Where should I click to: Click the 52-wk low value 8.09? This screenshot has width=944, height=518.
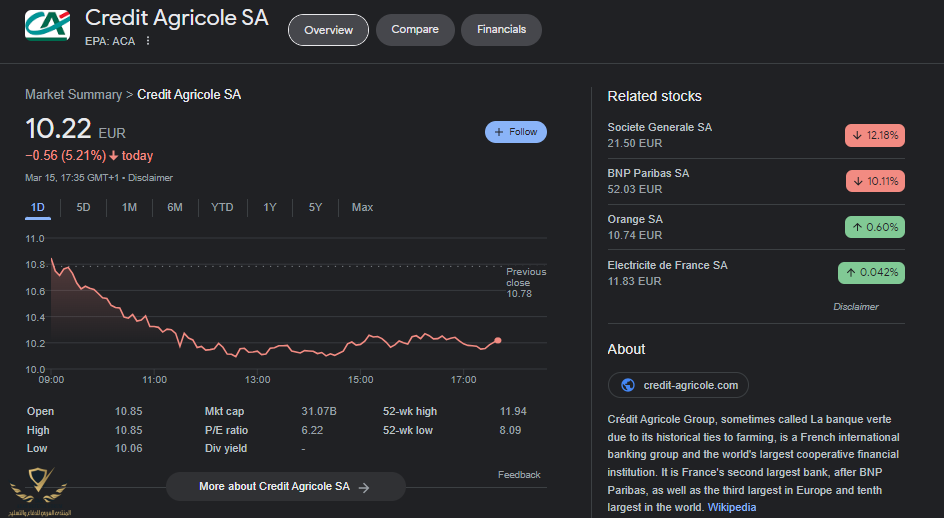[x=510, y=431]
